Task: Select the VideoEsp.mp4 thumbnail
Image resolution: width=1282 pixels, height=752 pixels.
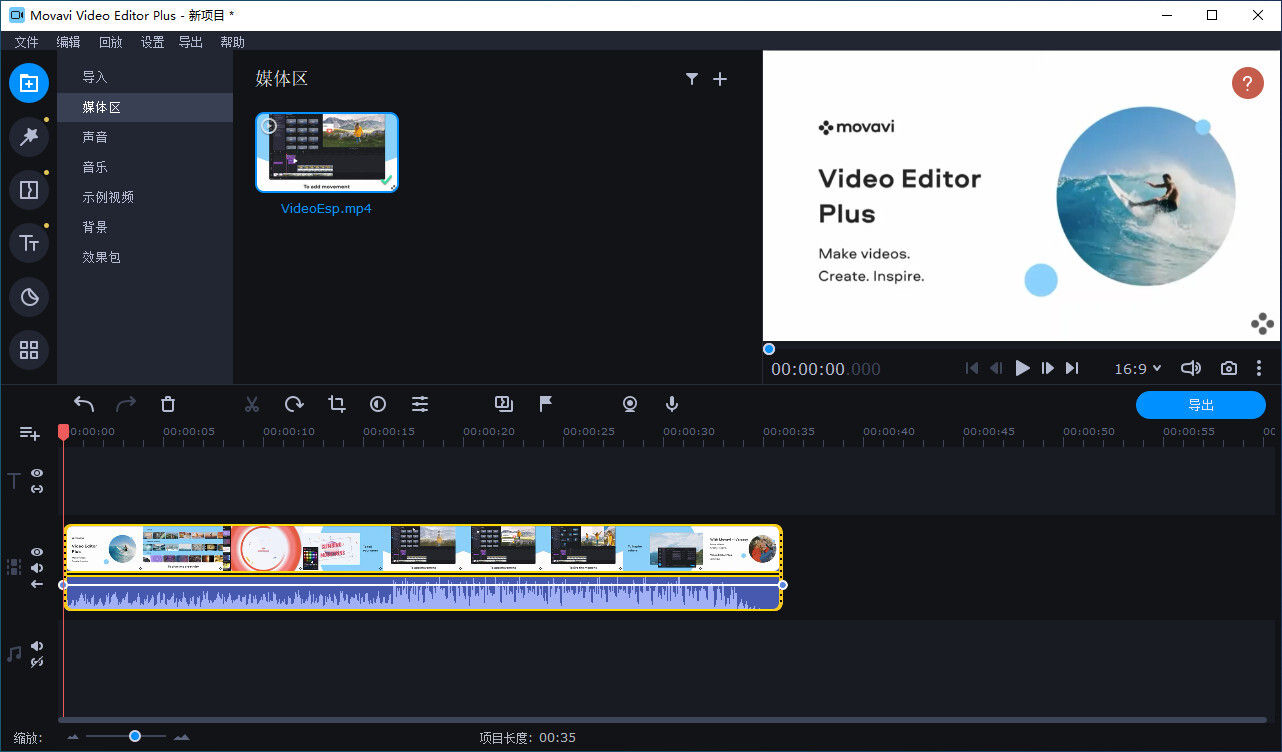Action: pyautogui.click(x=327, y=152)
